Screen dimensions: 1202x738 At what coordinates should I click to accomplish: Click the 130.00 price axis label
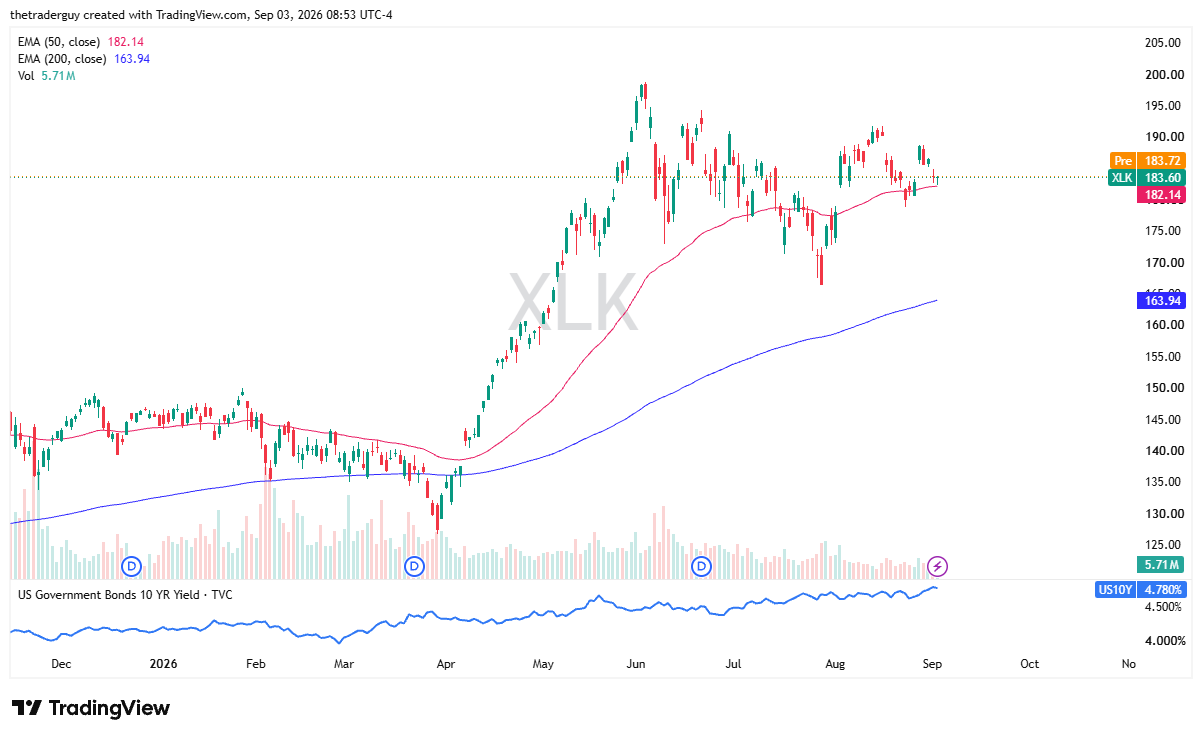[1164, 514]
